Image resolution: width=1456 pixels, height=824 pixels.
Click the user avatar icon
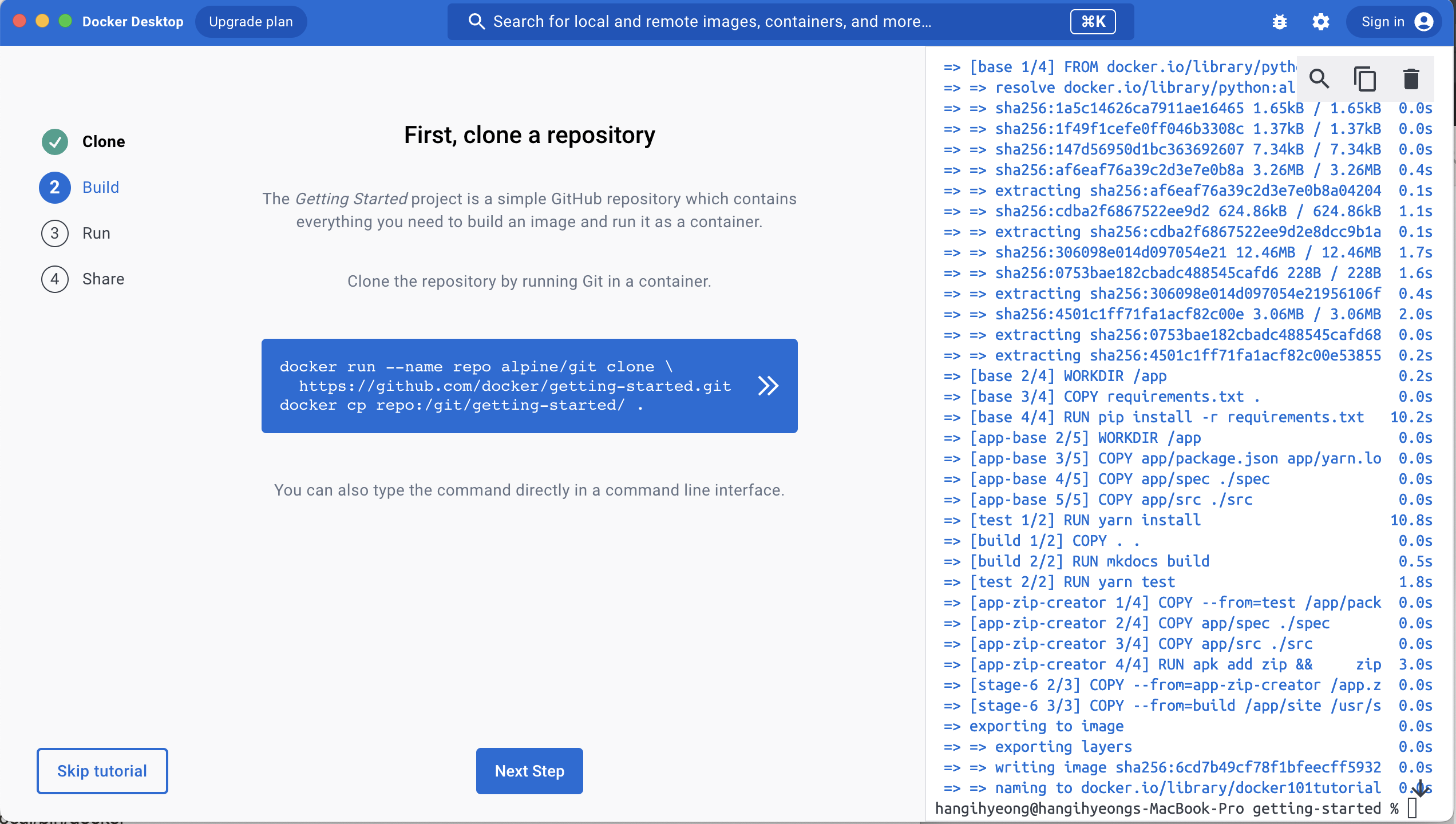(x=1424, y=22)
